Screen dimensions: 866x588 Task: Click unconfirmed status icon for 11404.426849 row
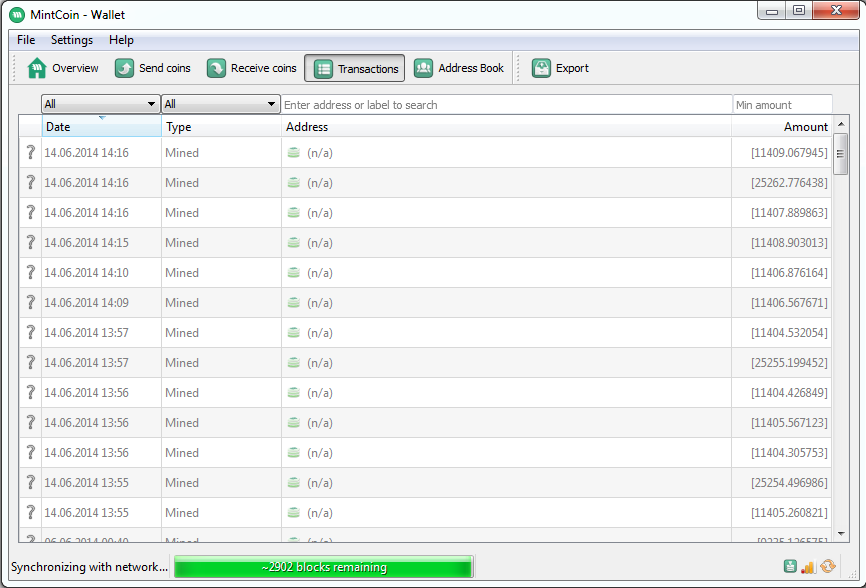click(31, 393)
